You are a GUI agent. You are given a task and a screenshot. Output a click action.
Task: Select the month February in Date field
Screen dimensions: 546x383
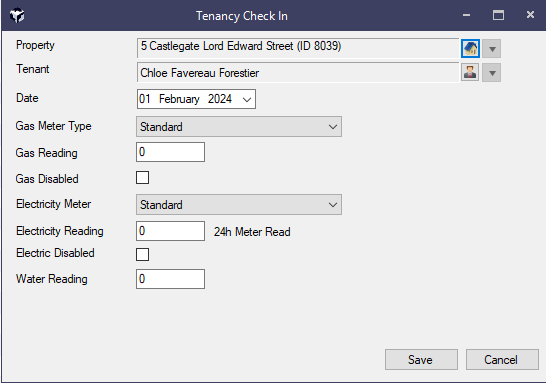point(179,99)
